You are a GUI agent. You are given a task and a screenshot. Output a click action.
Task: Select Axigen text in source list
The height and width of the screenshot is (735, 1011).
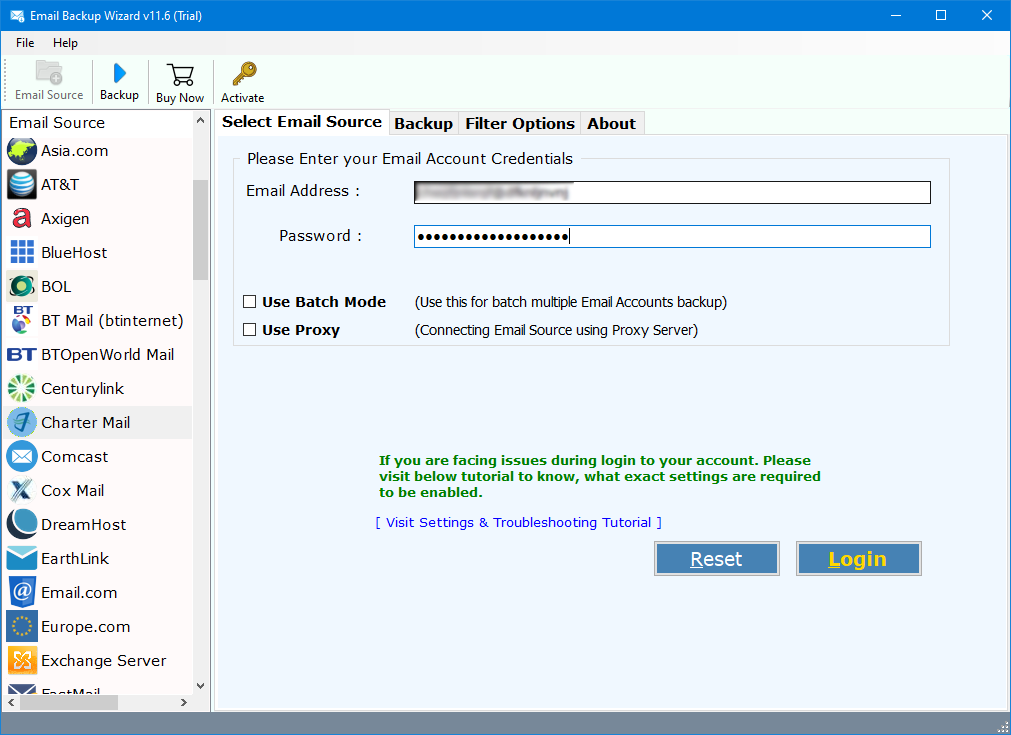tap(65, 219)
